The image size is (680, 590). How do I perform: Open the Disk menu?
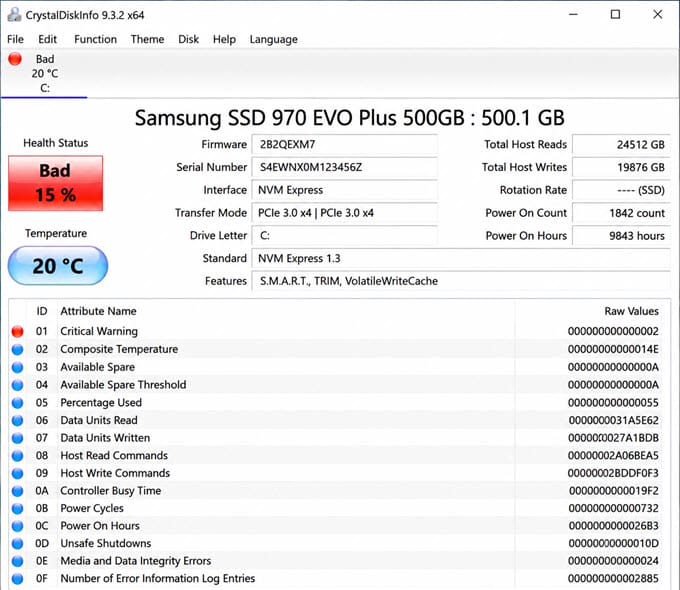tap(188, 39)
